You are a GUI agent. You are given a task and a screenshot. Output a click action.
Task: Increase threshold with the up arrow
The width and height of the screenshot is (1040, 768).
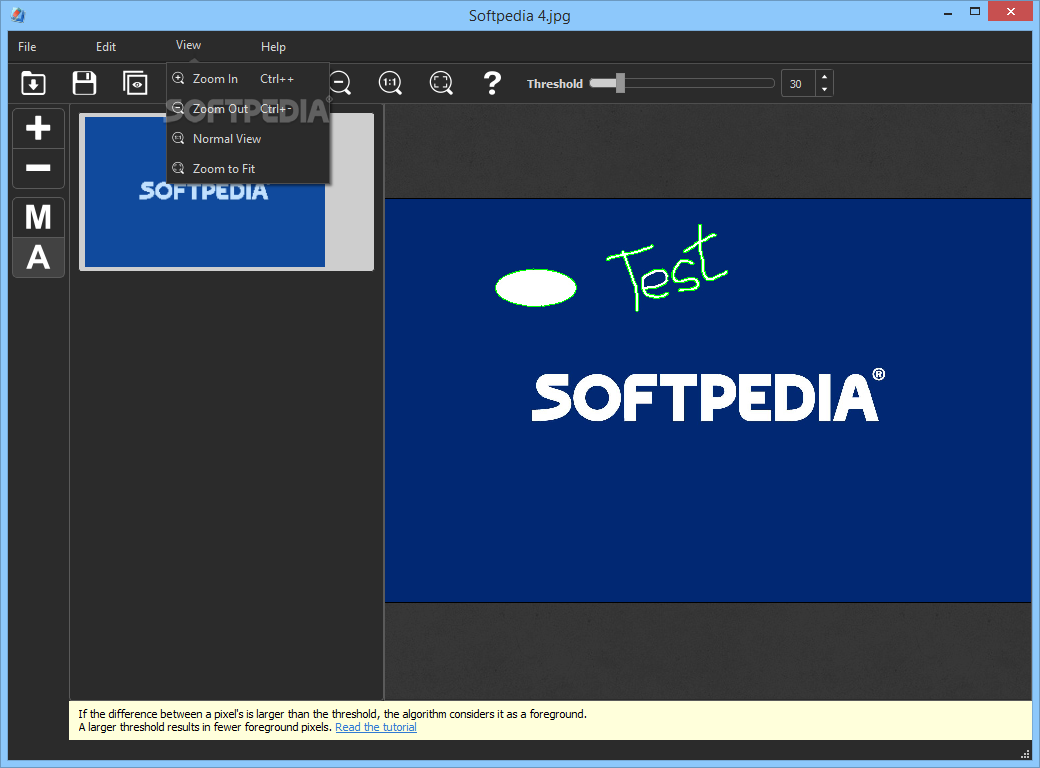pos(824,77)
